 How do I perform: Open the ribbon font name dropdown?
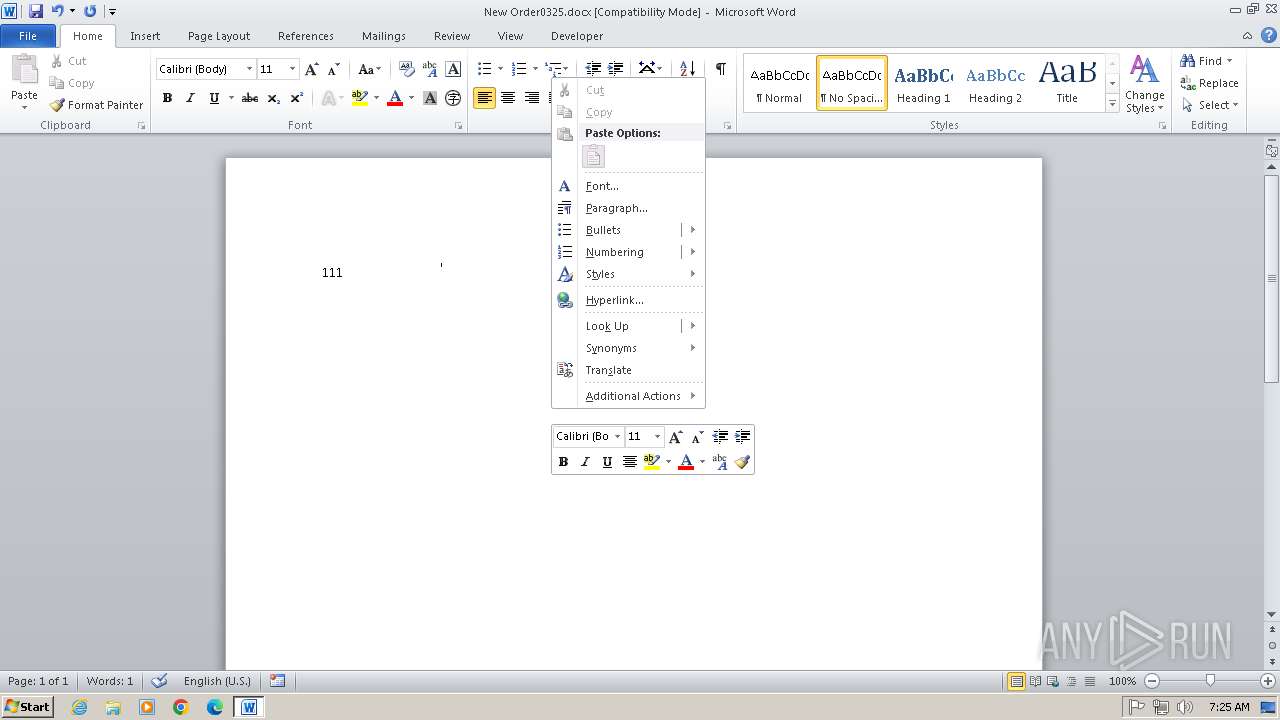[249, 69]
